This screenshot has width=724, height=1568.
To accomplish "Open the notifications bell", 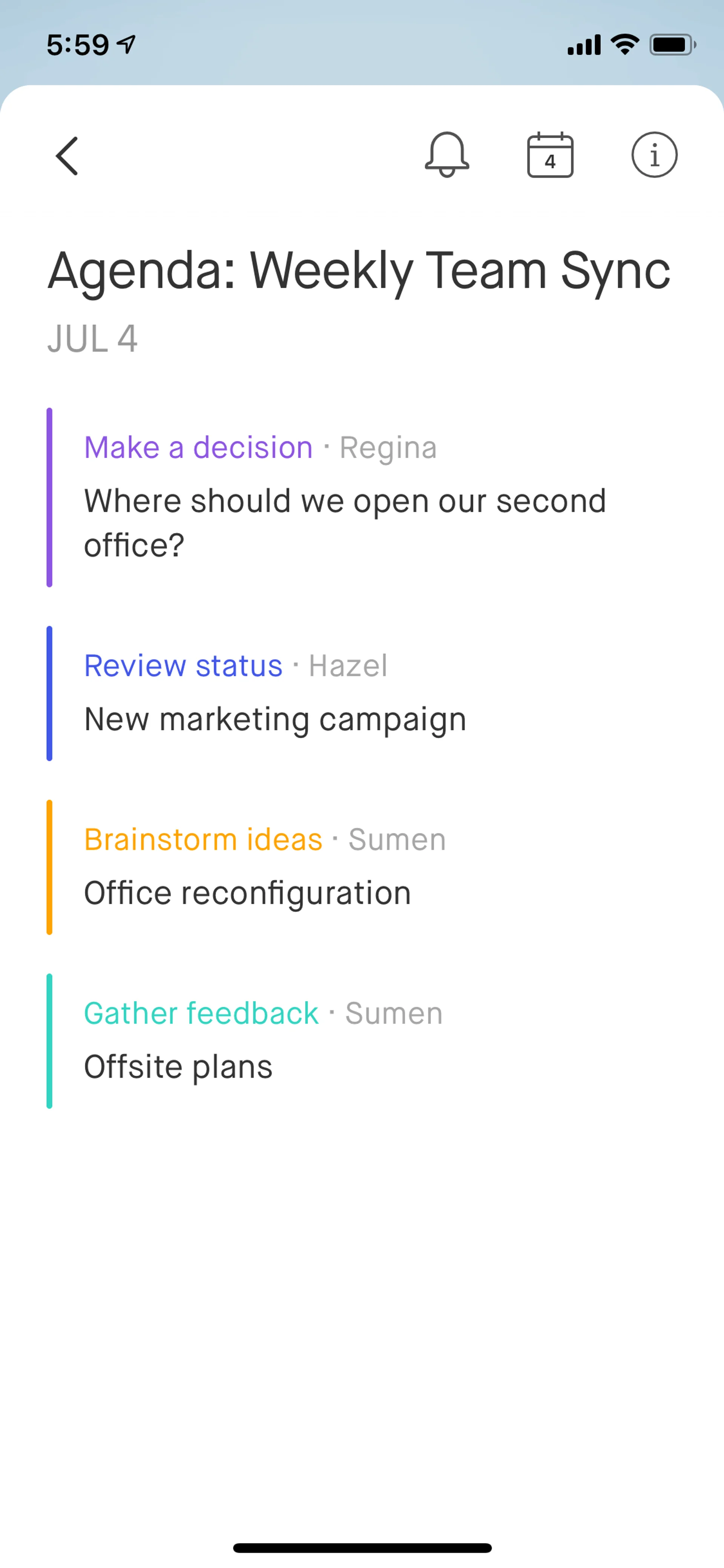I will [447, 155].
